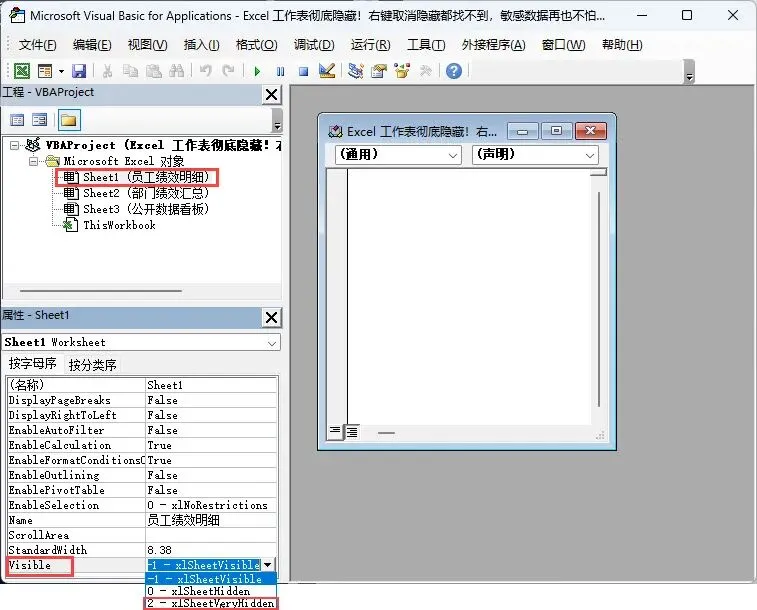Open 窗口(W) menu

pyautogui.click(x=563, y=45)
